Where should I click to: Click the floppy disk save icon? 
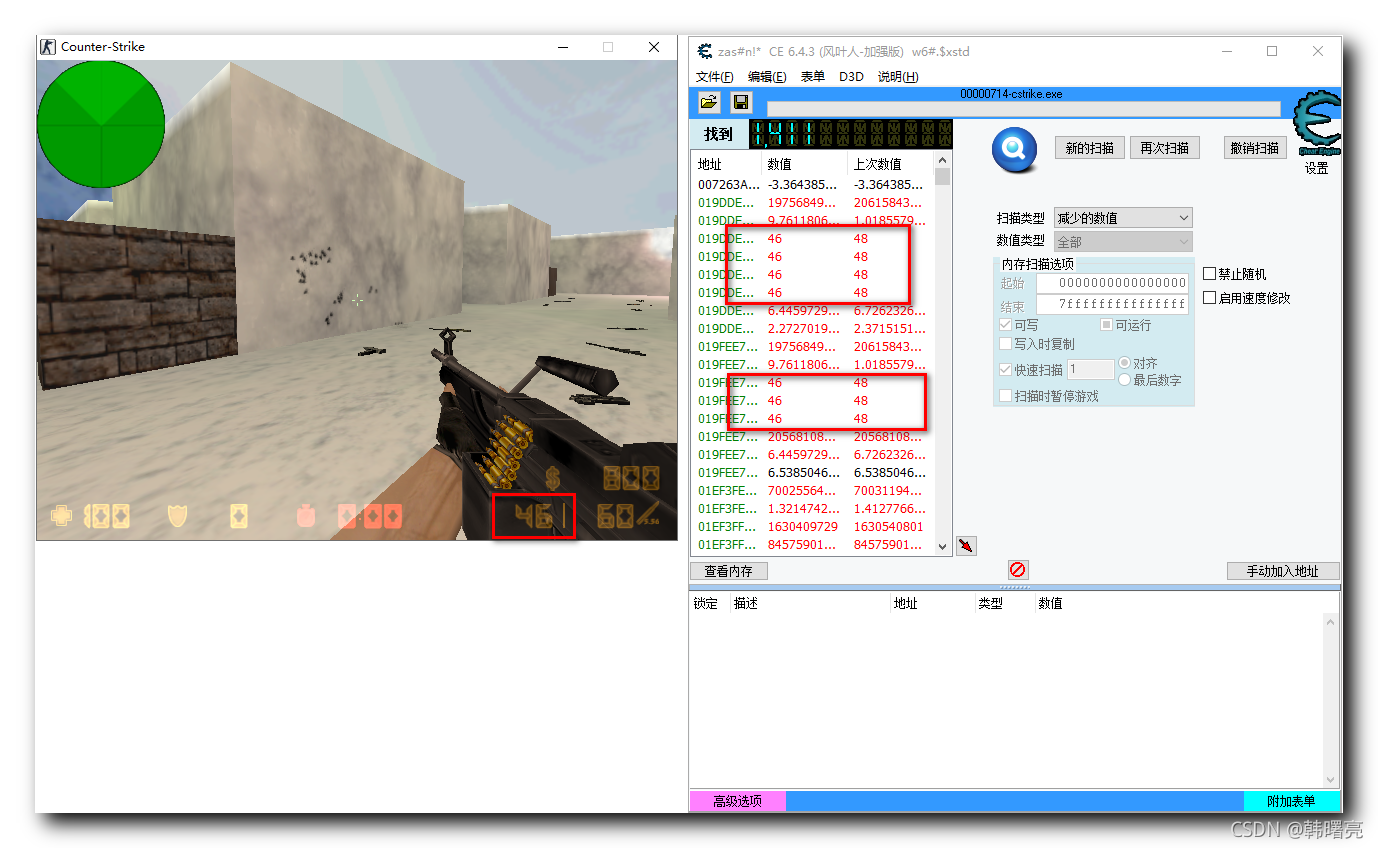click(x=741, y=102)
